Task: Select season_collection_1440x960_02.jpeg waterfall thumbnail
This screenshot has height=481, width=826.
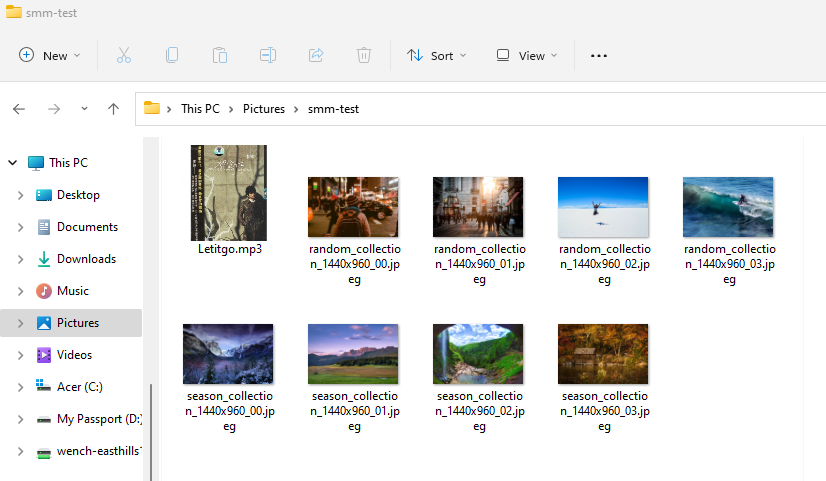Action: tap(478, 354)
